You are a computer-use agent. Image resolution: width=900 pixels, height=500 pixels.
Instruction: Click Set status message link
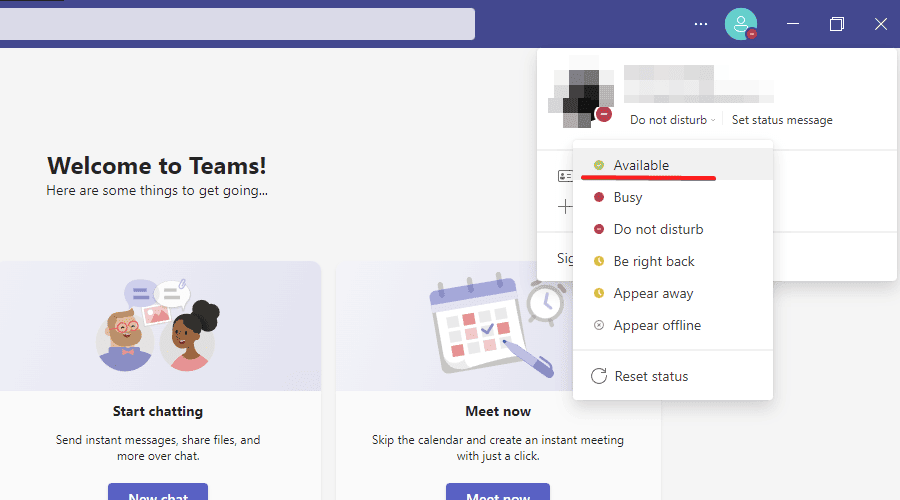click(782, 120)
